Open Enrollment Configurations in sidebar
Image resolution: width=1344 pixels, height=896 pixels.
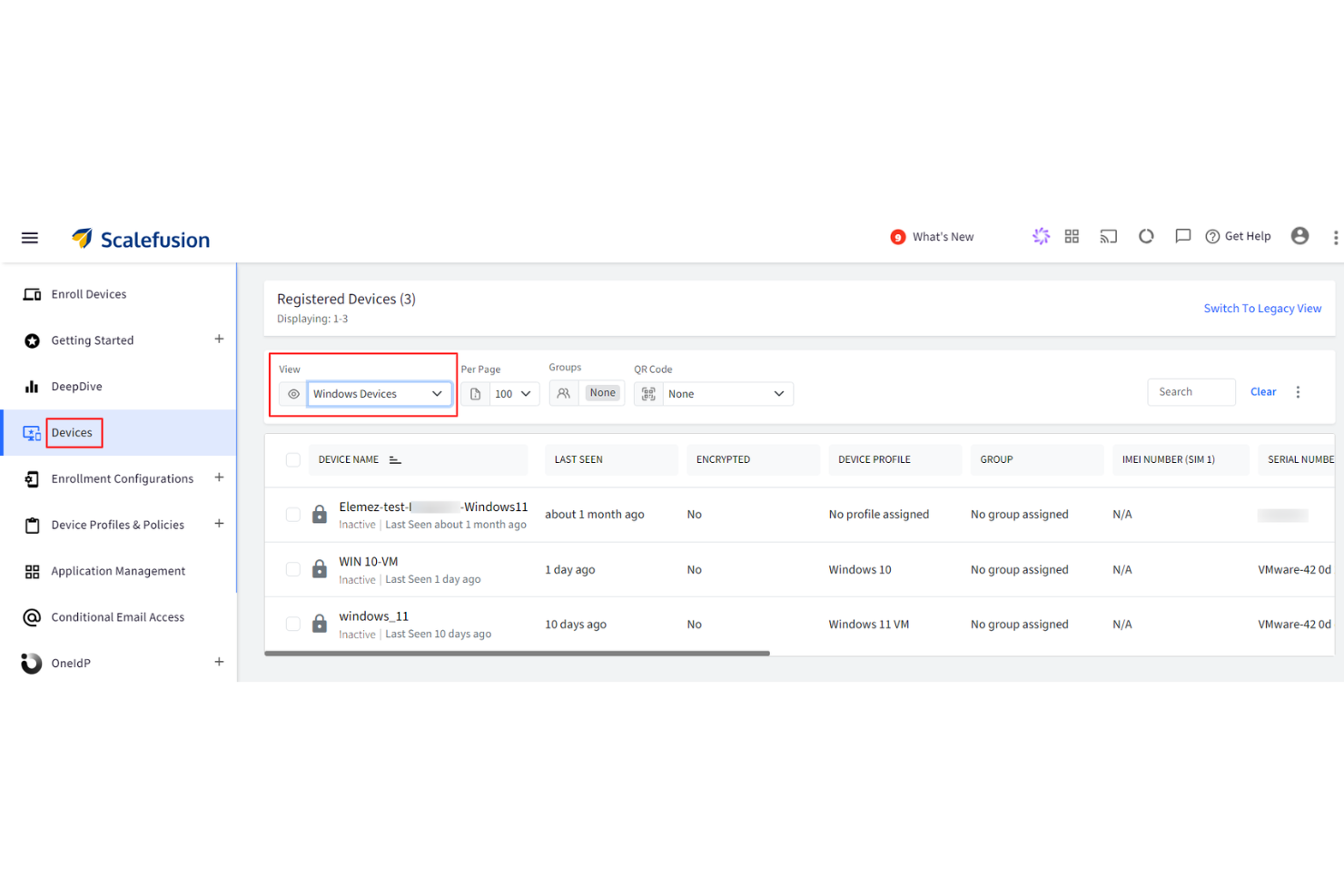point(123,478)
